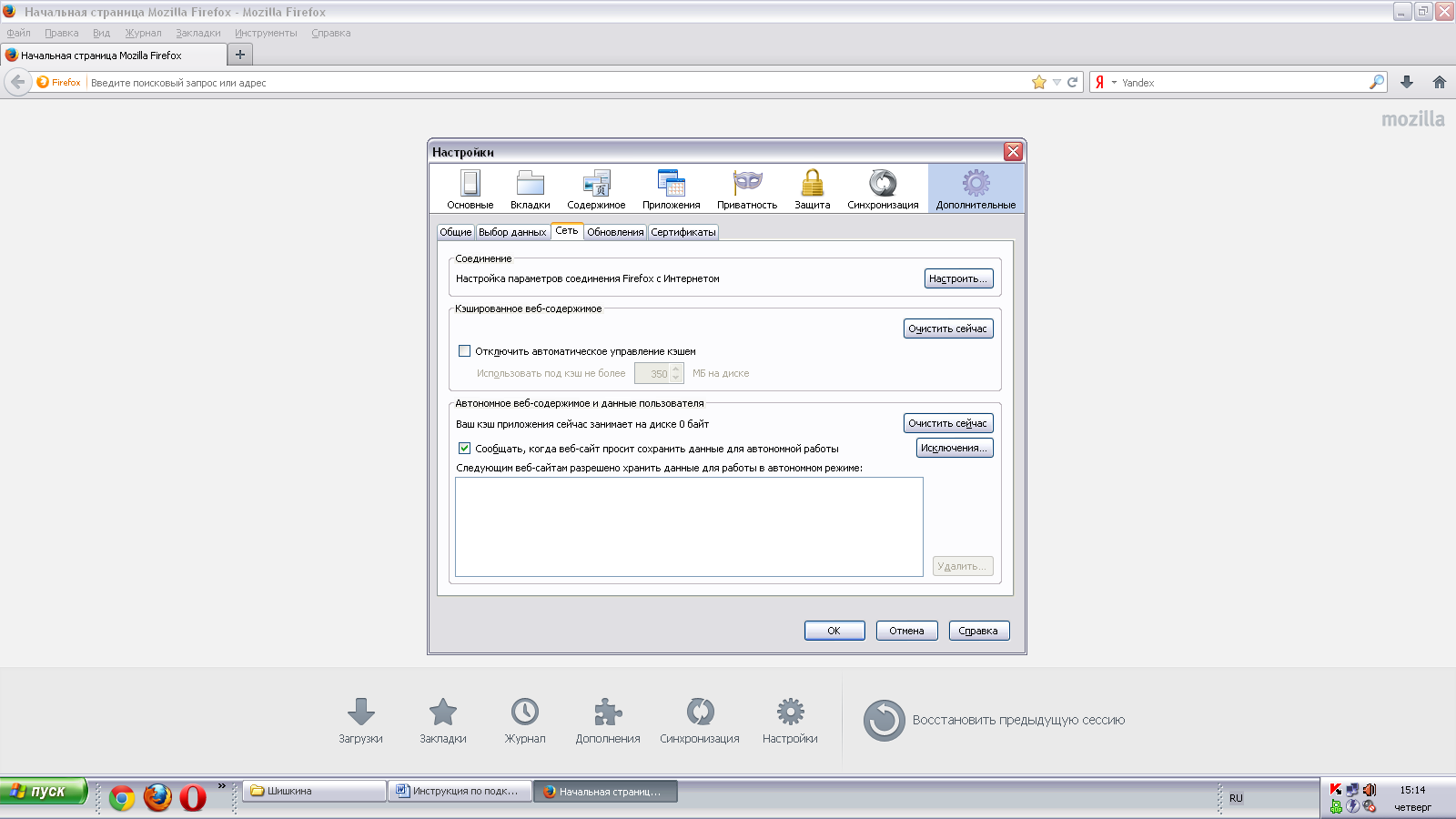The image size is (1456, 819).
Task: Launch Chrome from the quick launch bar
Action: pyautogui.click(x=122, y=798)
